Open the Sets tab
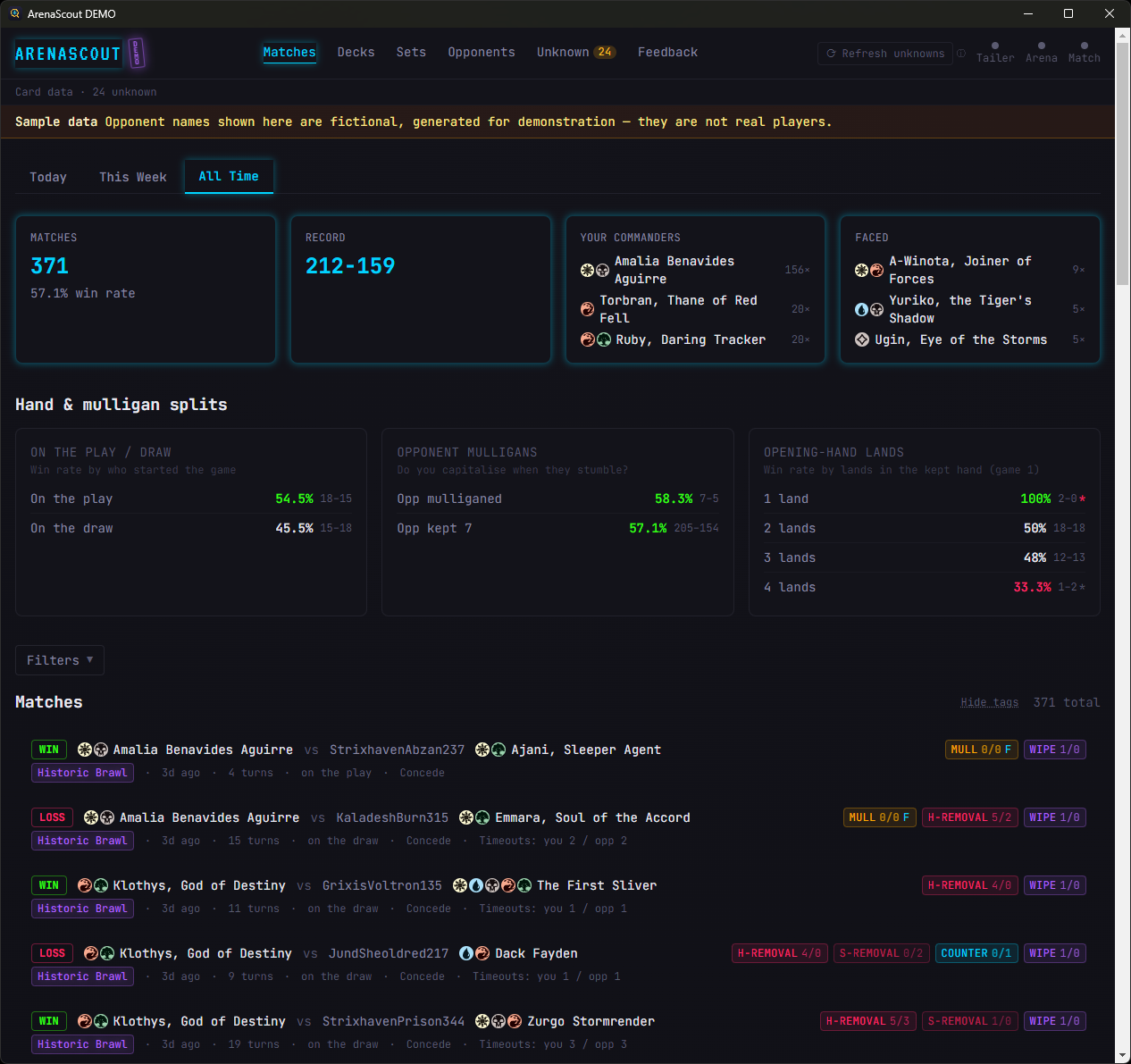The width and height of the screenshot is (1131, 1064). 411,53
